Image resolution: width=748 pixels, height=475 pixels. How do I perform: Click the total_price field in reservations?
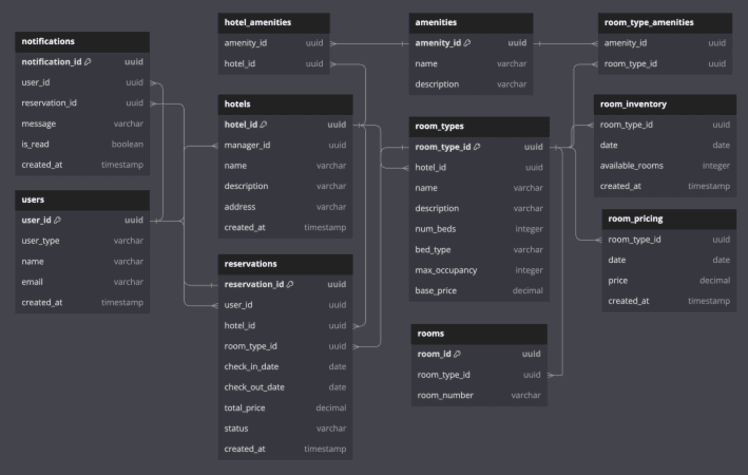point(285,408)
